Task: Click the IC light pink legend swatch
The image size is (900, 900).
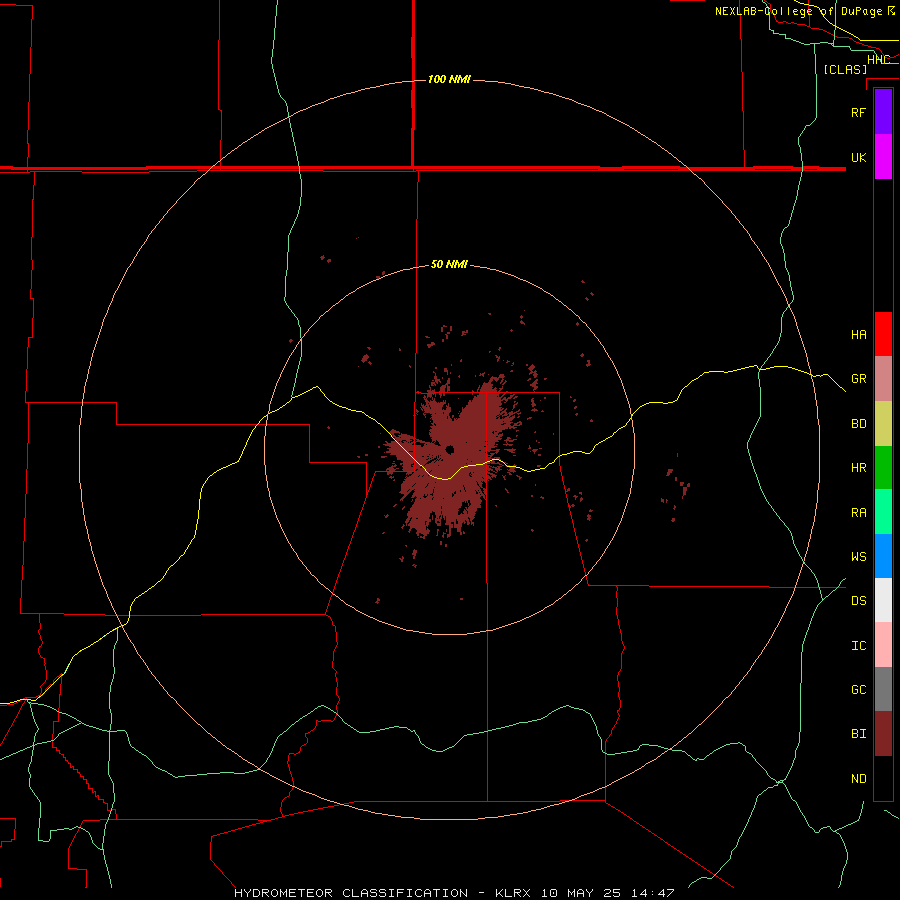Action: pyautogui.click(x=883, y=645)
